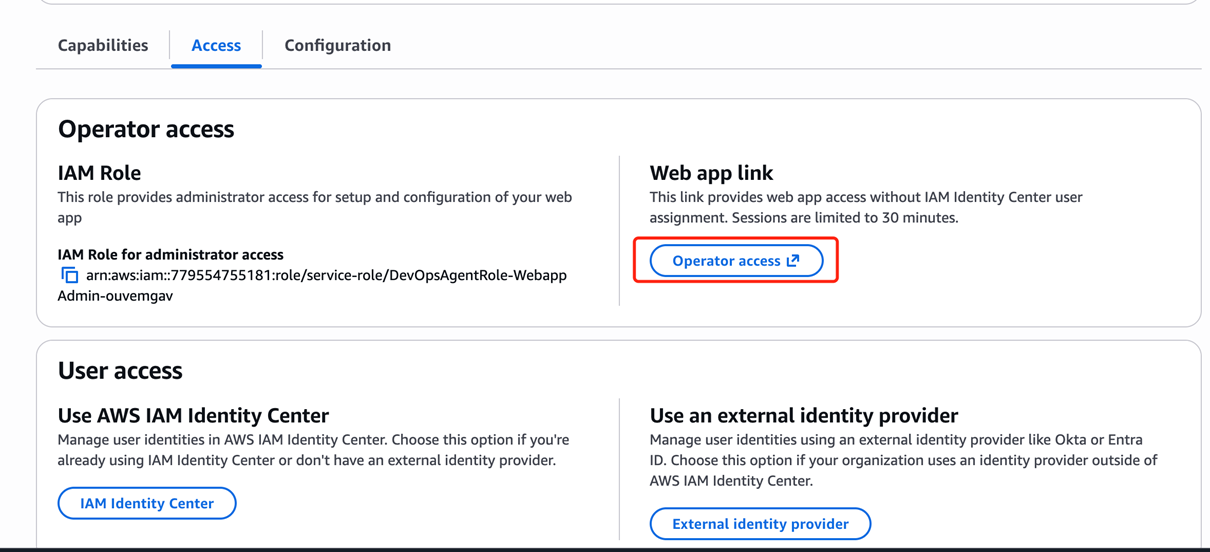This screenshot has height=552, width=1210.
Task: Click the "Use AWS IAM Identity Center" heading
Action: click(193, 416)
